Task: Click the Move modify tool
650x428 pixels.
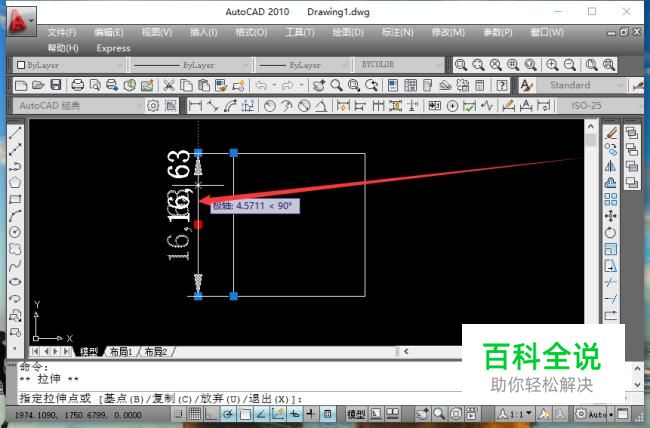Action: tap(611, 216)
